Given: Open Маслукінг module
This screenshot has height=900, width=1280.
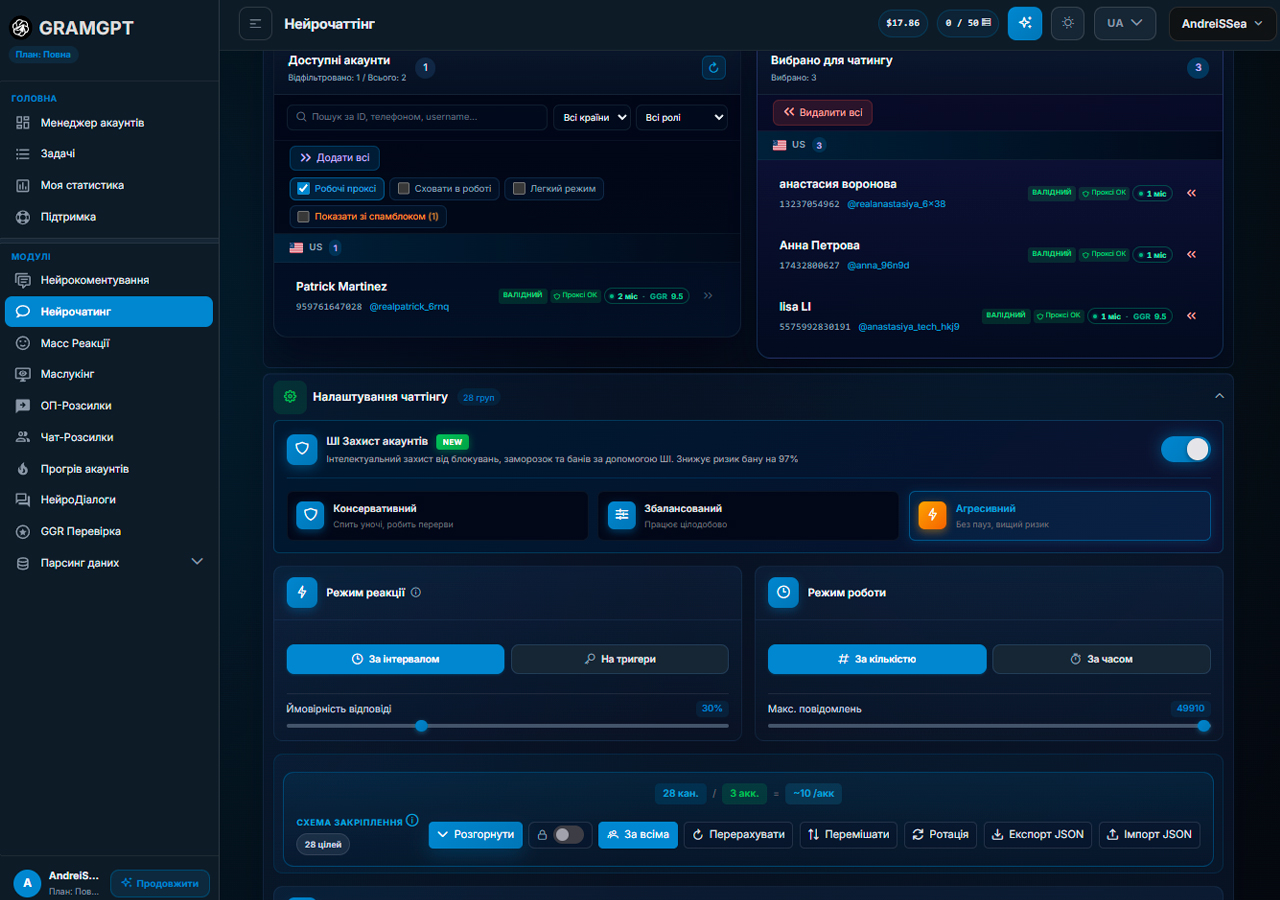Looking at the screenshot, I should coord(109,374).
